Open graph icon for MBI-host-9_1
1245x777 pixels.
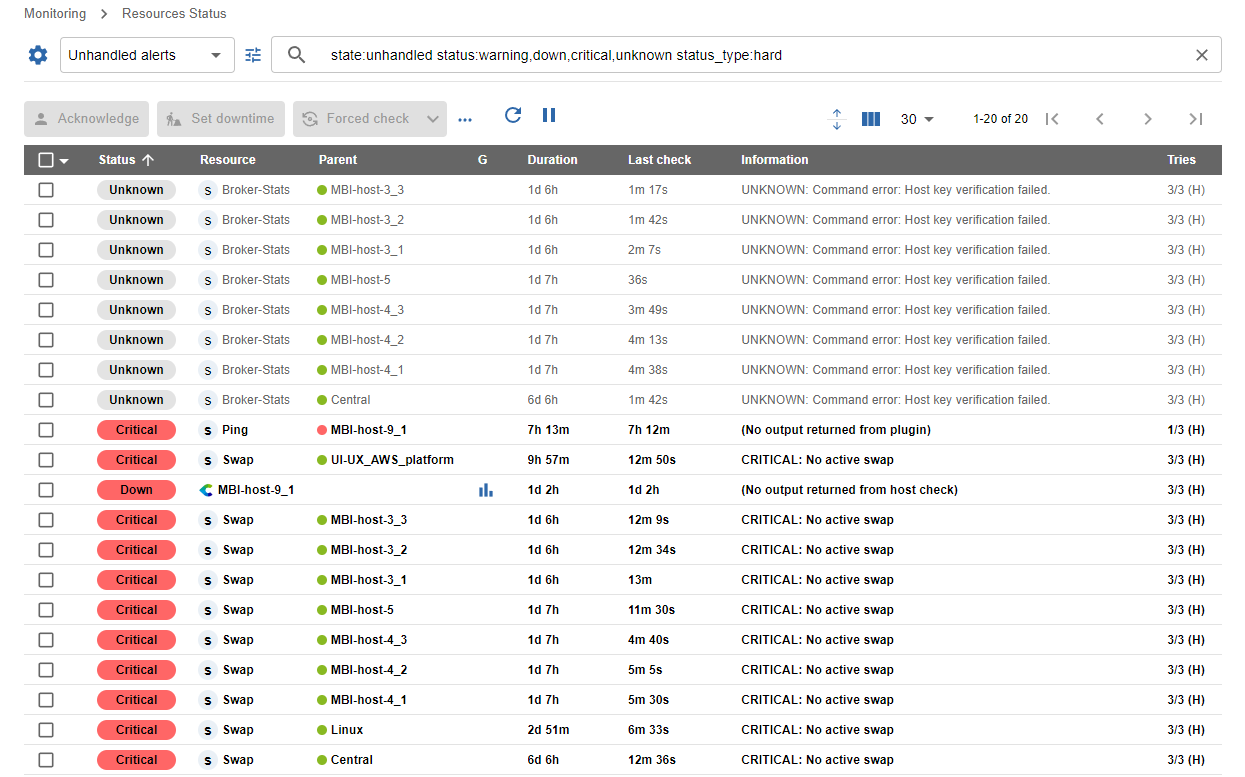tap(486, 490)
